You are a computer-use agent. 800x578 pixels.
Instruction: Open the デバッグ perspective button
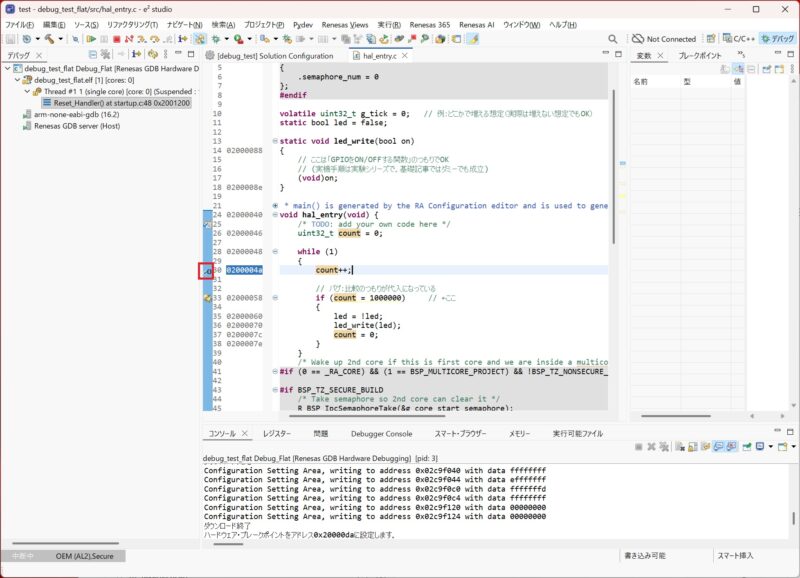tap(777, 39)
